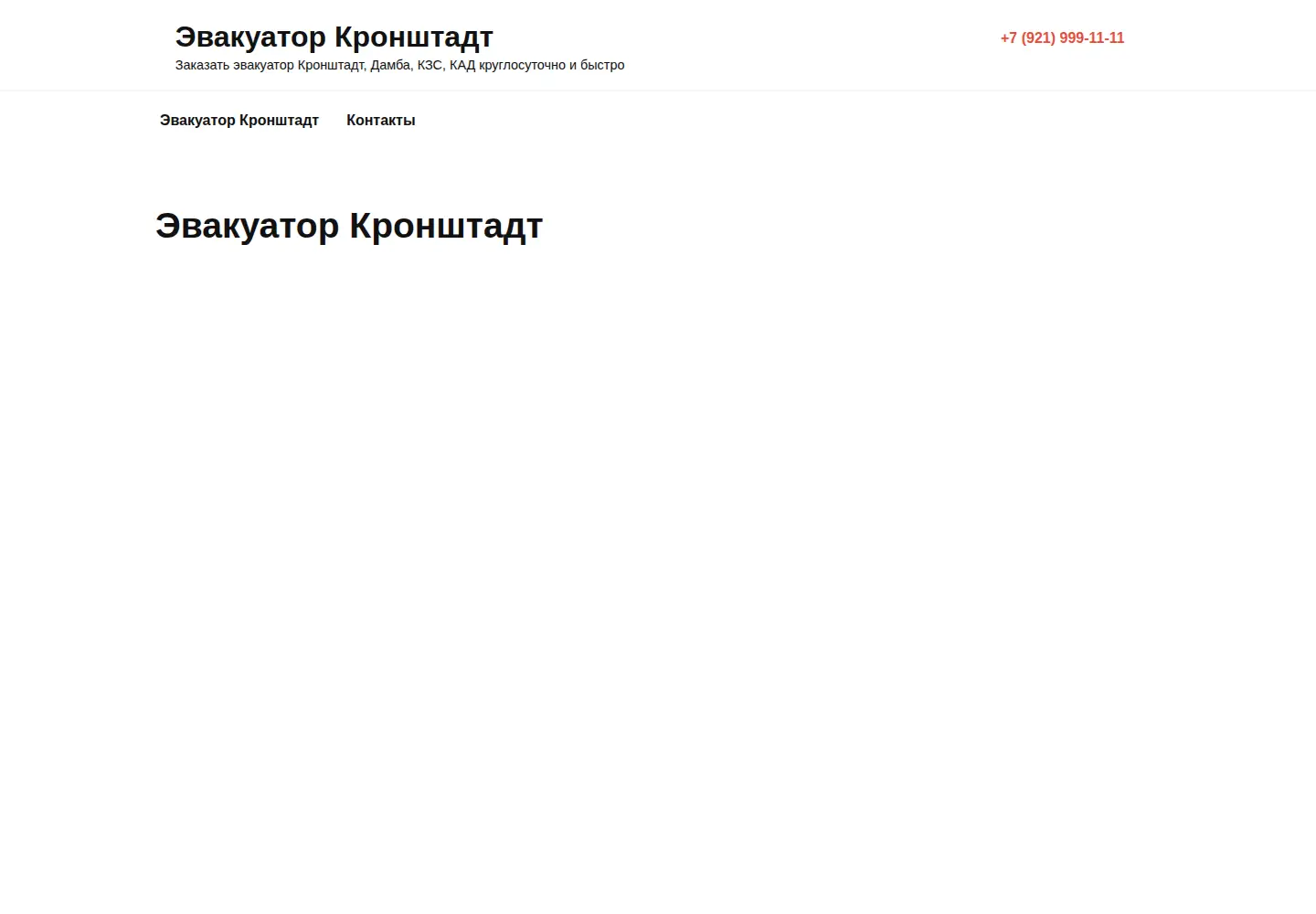Viewport: 1316px width, 914px height.
Task: Call the phone number +7 (921) 999-11-11
Action: (x=1062, y=38)
